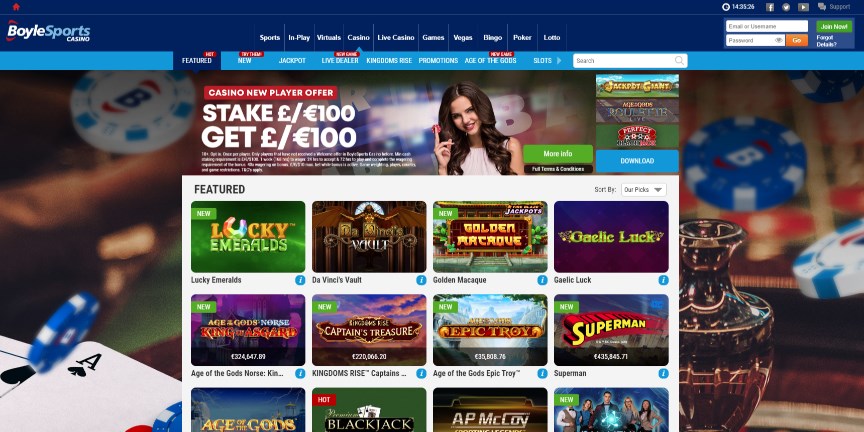Open the Promotions tab

[438, 61]
